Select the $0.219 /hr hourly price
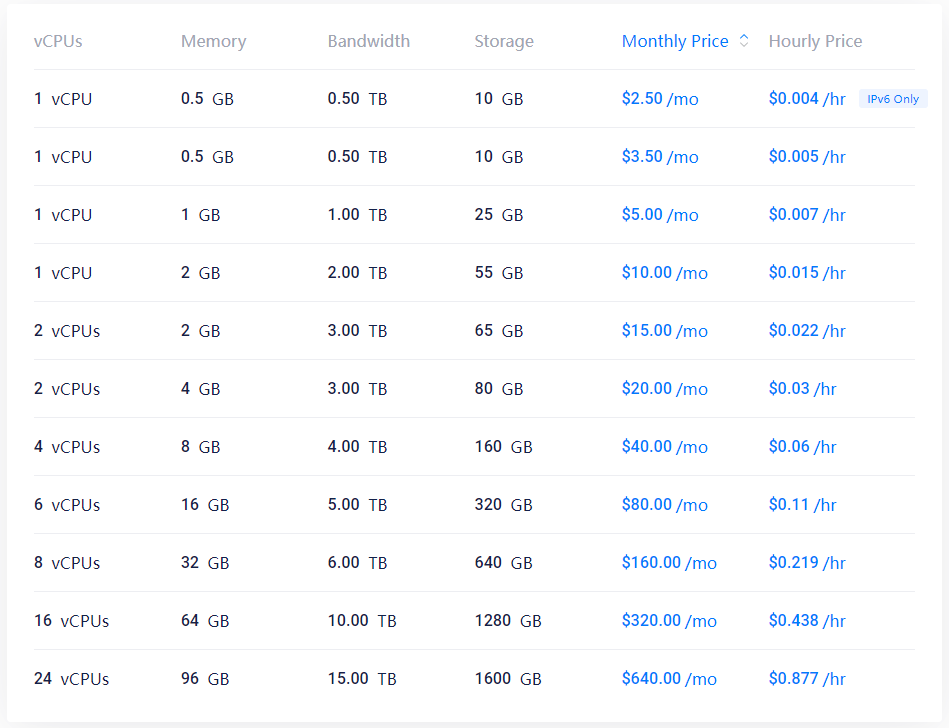The height and width of the screenshot is (728, 949). pos(807,563)
